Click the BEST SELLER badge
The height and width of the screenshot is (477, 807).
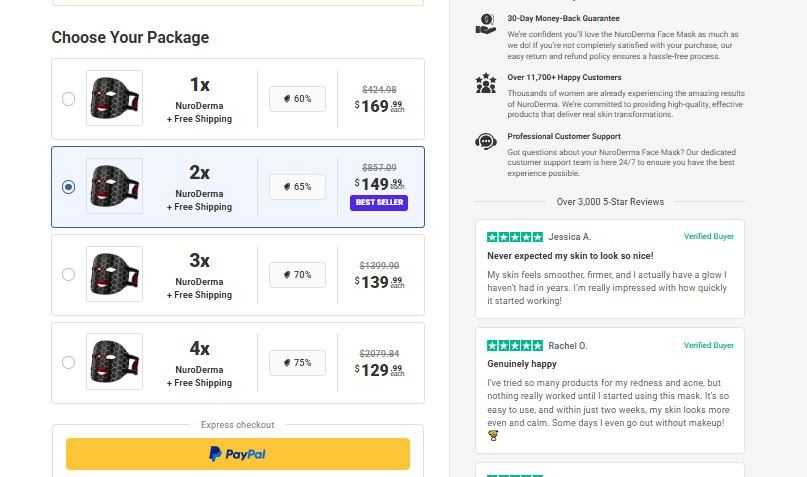click(x=379, y=203)
